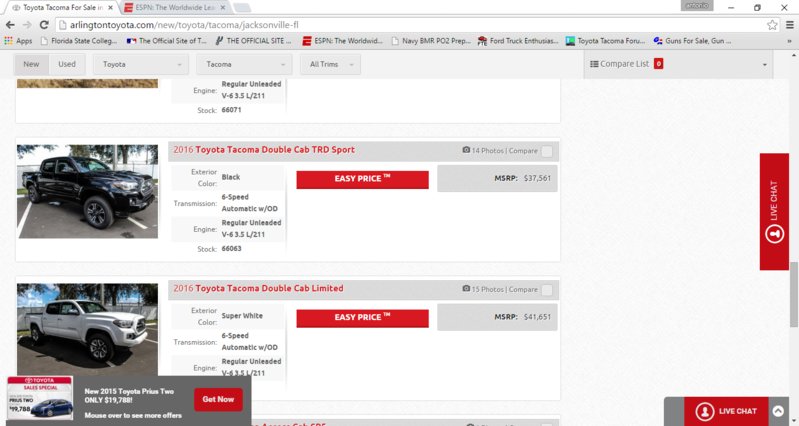This screenshot has height=426, width=799.
Task: Open Guns For Sale bookmark
Action: tap(693, 41)
